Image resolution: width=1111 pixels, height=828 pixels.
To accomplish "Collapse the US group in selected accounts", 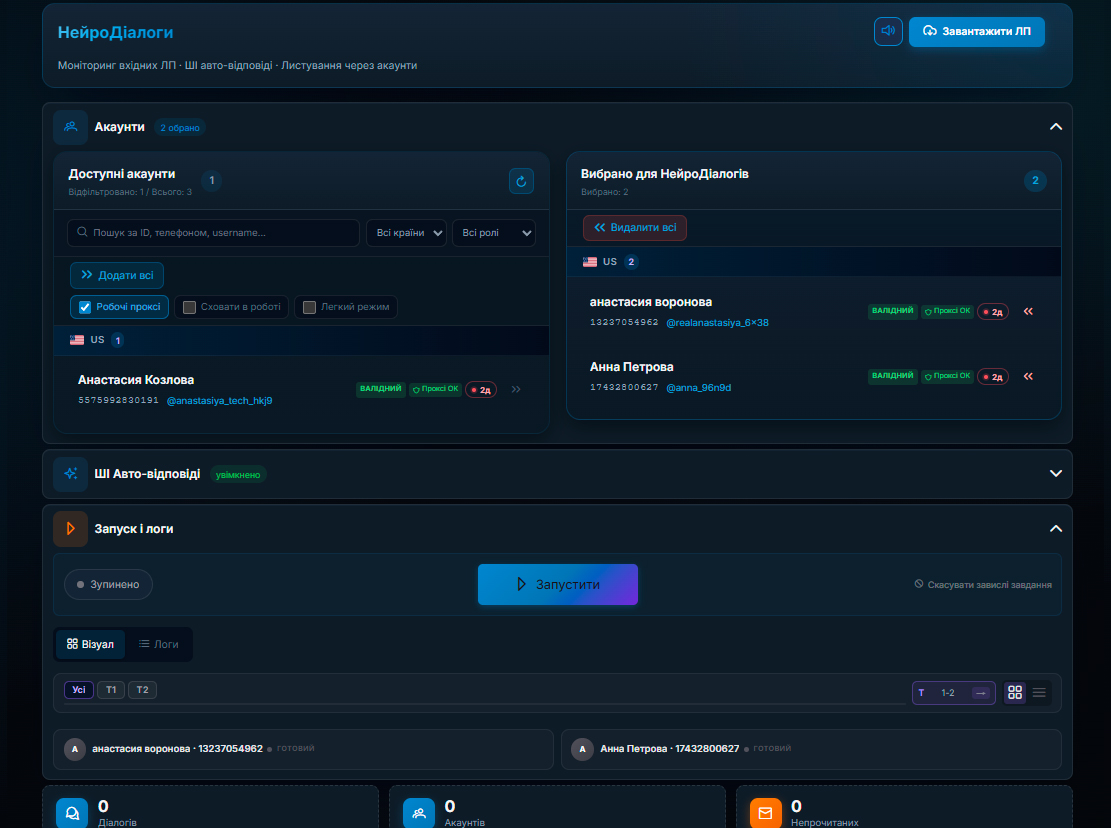I will coord(814,262).
